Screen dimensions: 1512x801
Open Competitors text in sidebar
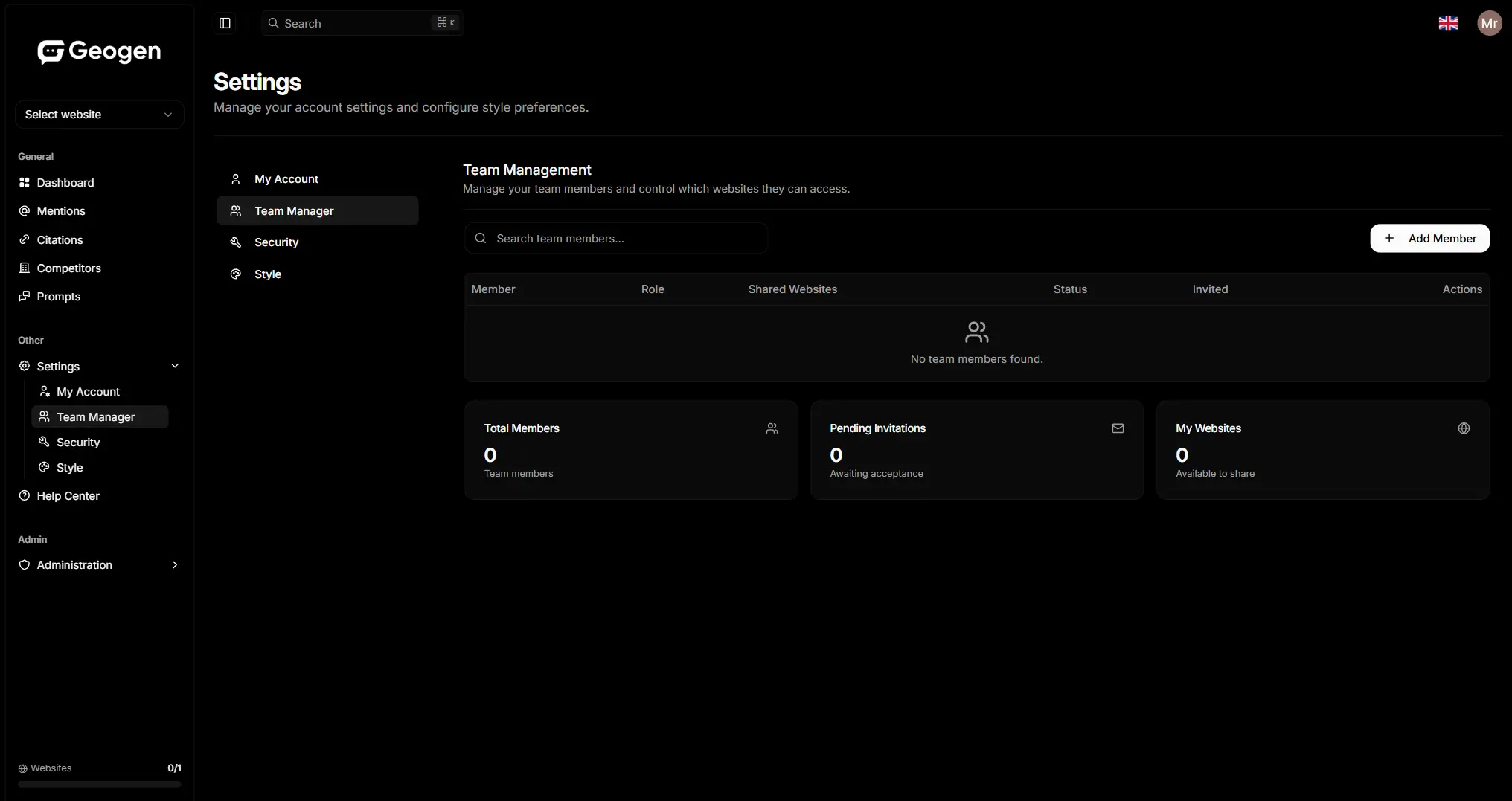(x=69, y=268)
